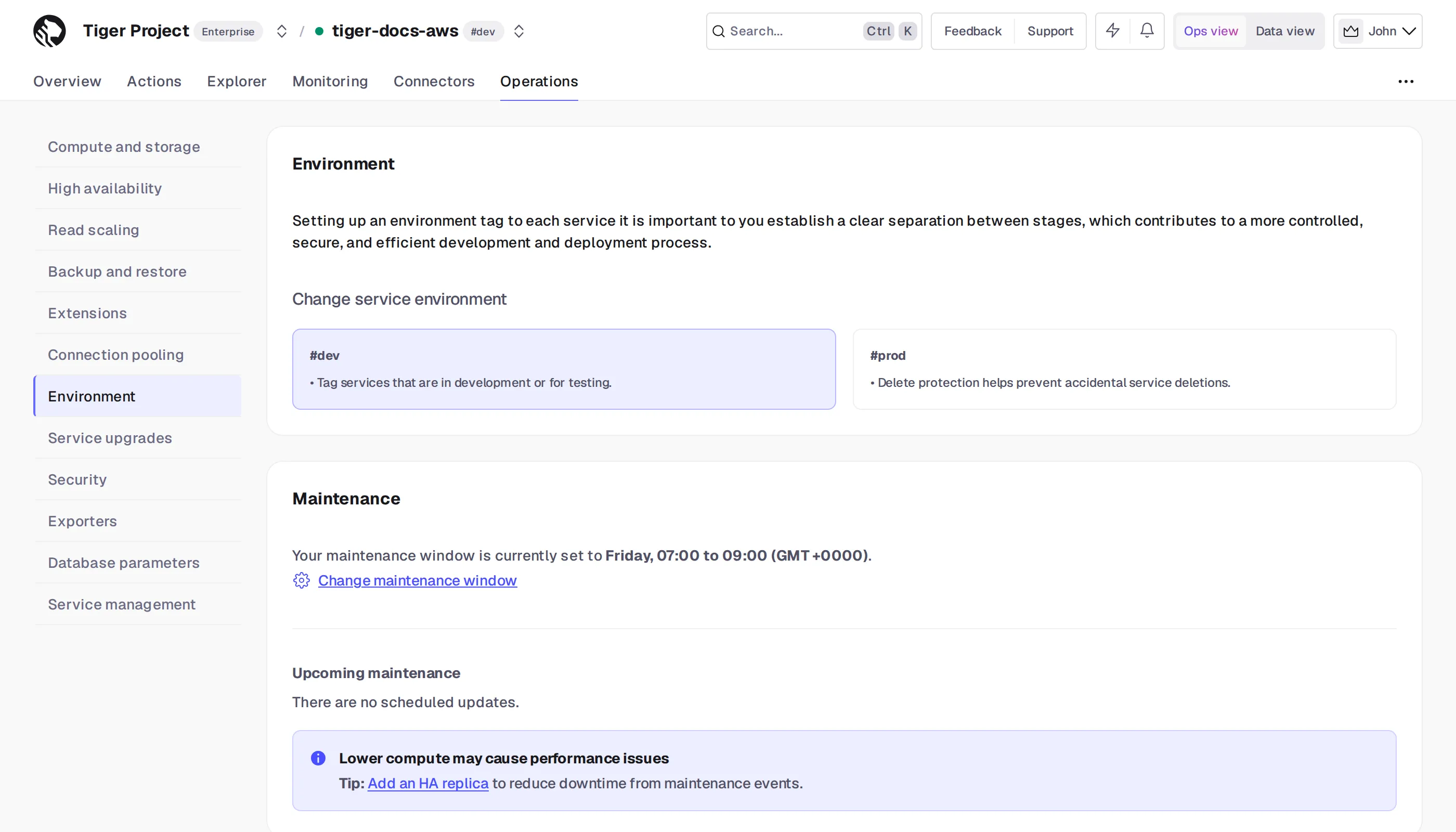
Task: Click the search magnifier icon
Action: pos(719,31)
